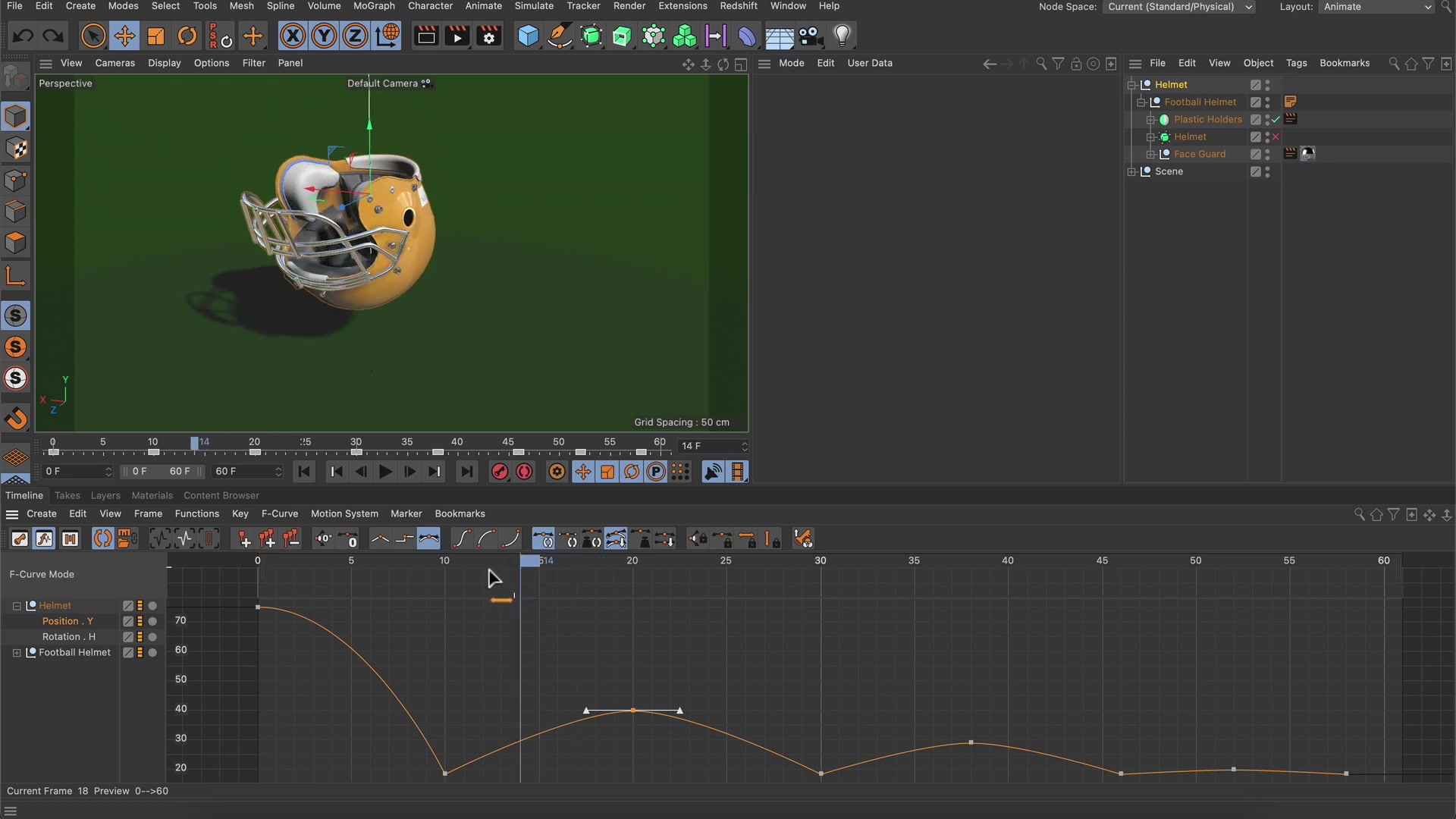Viewport: 1456px width, 819px height.
Task: Expand the Scene object in the Object Manager
Action: point(1131,171)
